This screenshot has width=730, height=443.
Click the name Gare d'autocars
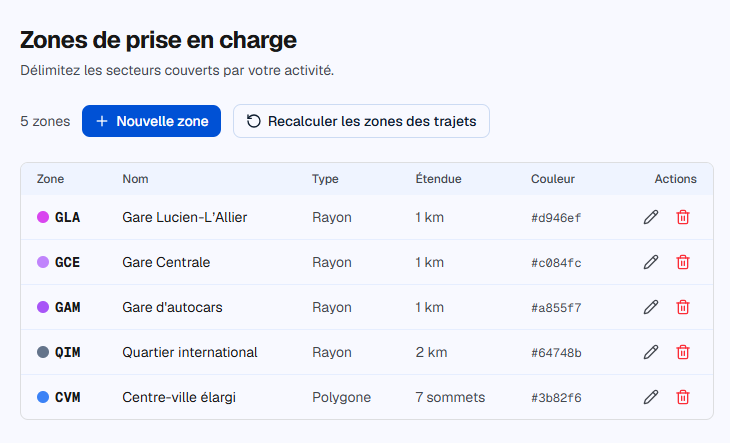[172, 307]
